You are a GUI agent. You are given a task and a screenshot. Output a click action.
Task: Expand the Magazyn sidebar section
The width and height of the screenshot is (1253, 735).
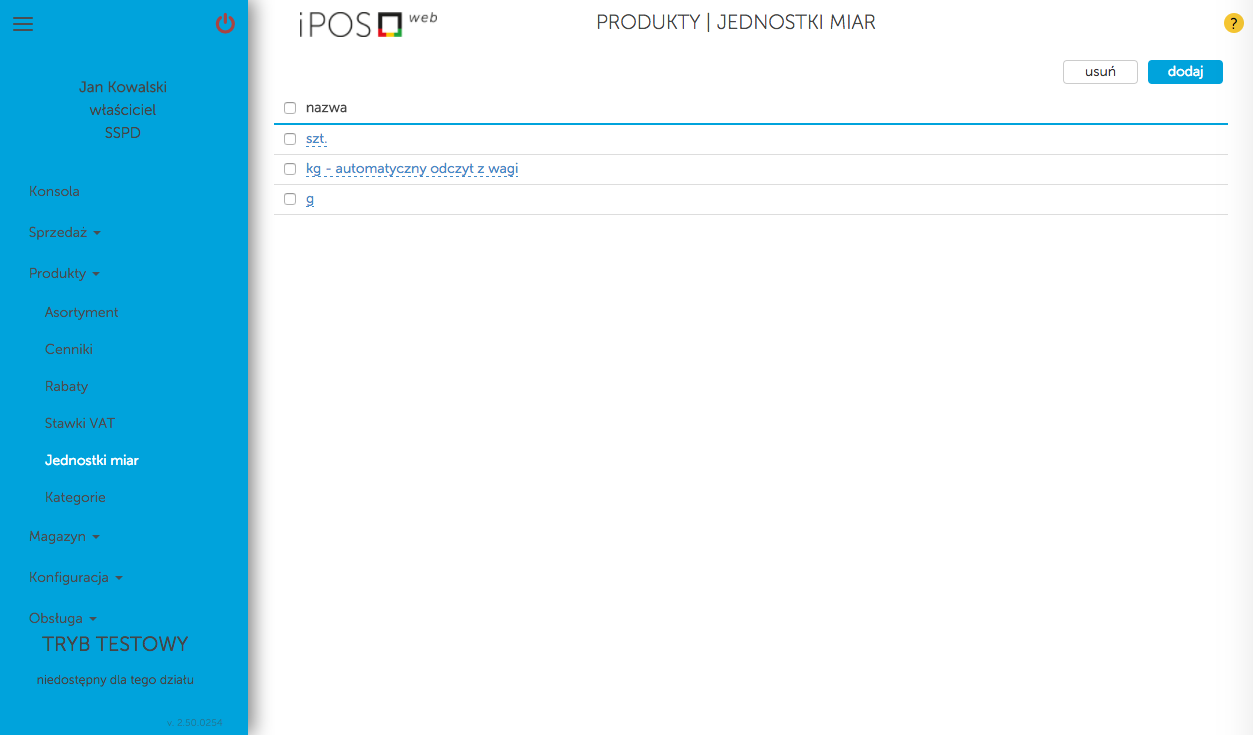coord(64,537)
